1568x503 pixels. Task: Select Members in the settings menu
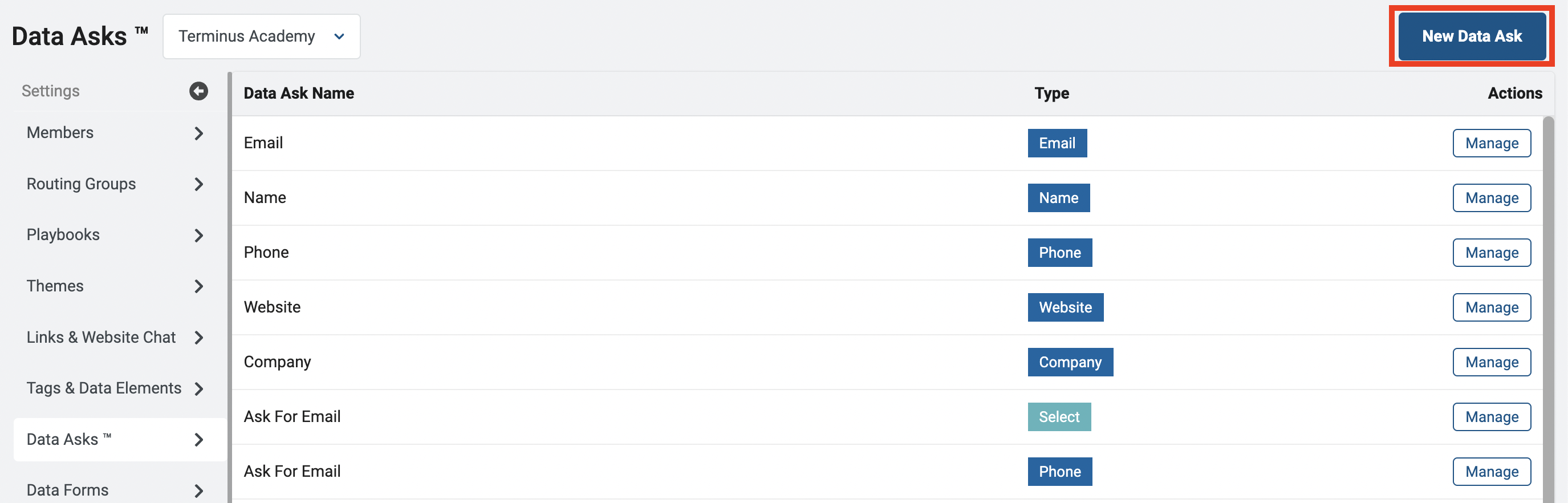60,133
